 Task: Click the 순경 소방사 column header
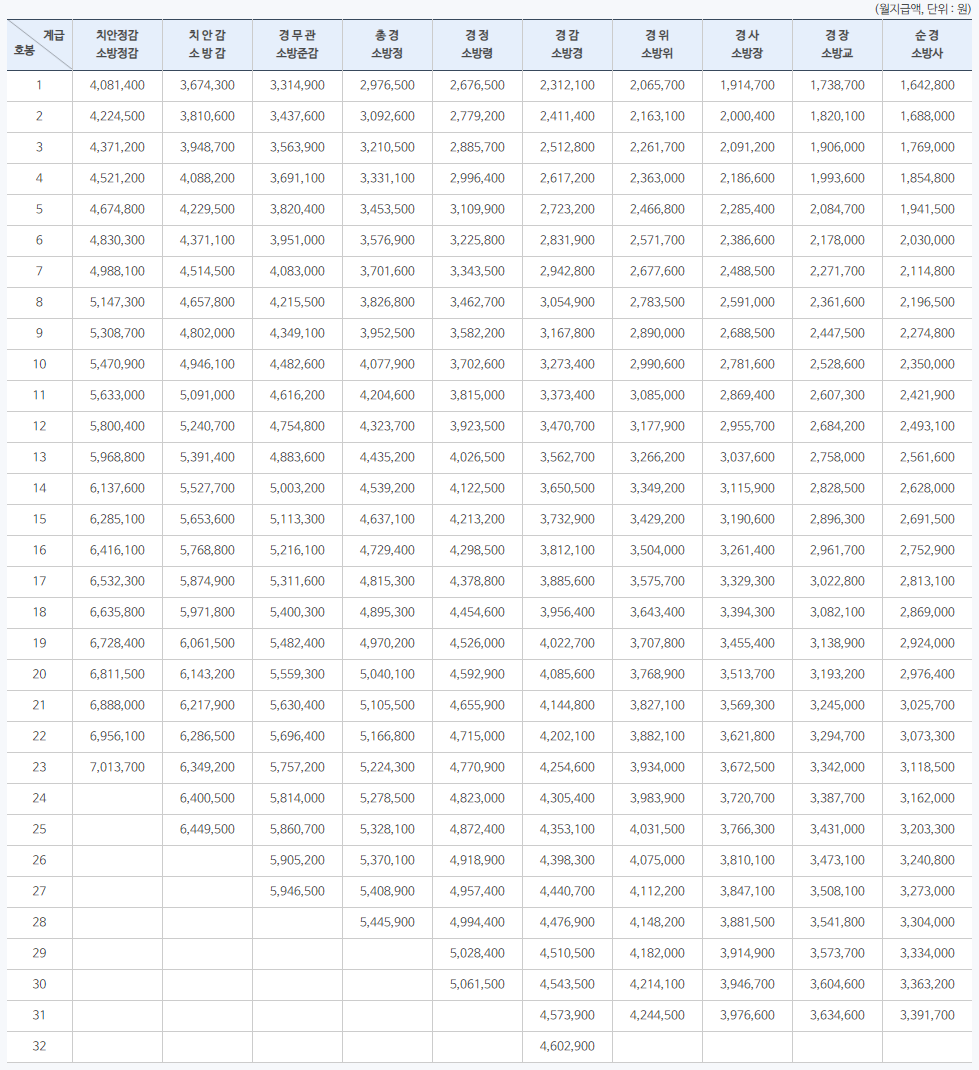click(928, 44)
